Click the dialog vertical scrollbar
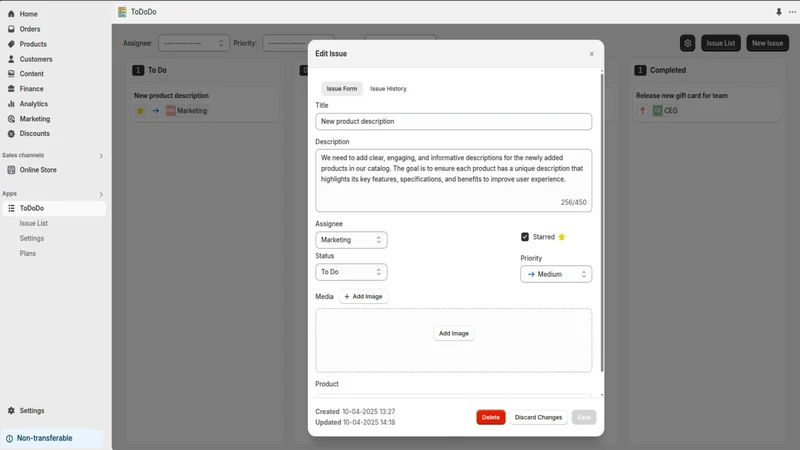 pos(602,222)
